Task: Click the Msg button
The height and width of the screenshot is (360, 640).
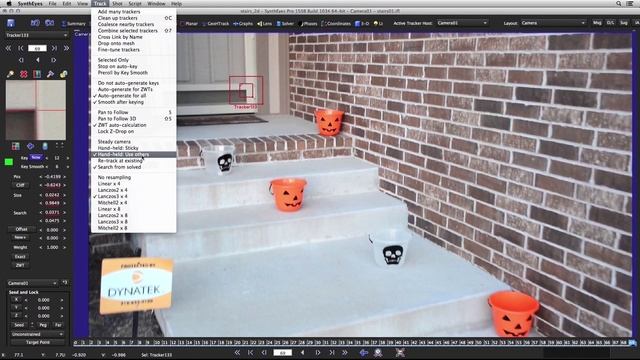Action: [597, 23]
